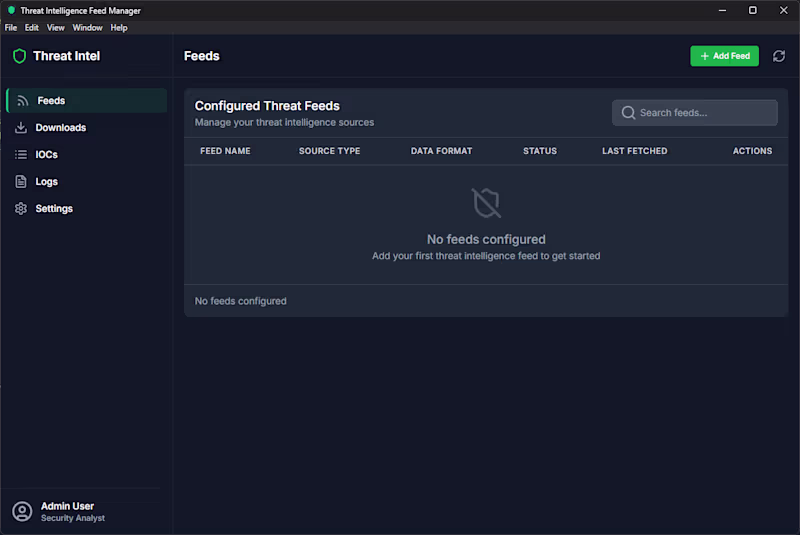Open the File menu
Viewport: 800px width, 535px height.
(11, 28)
